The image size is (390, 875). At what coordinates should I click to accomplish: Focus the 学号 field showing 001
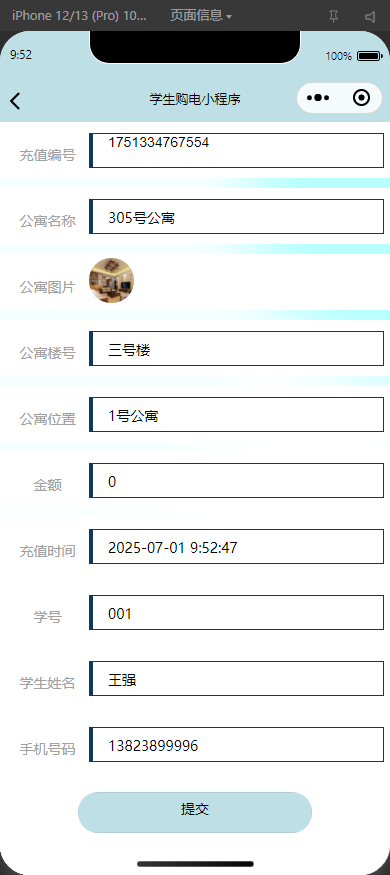click(x=237, y=613)
